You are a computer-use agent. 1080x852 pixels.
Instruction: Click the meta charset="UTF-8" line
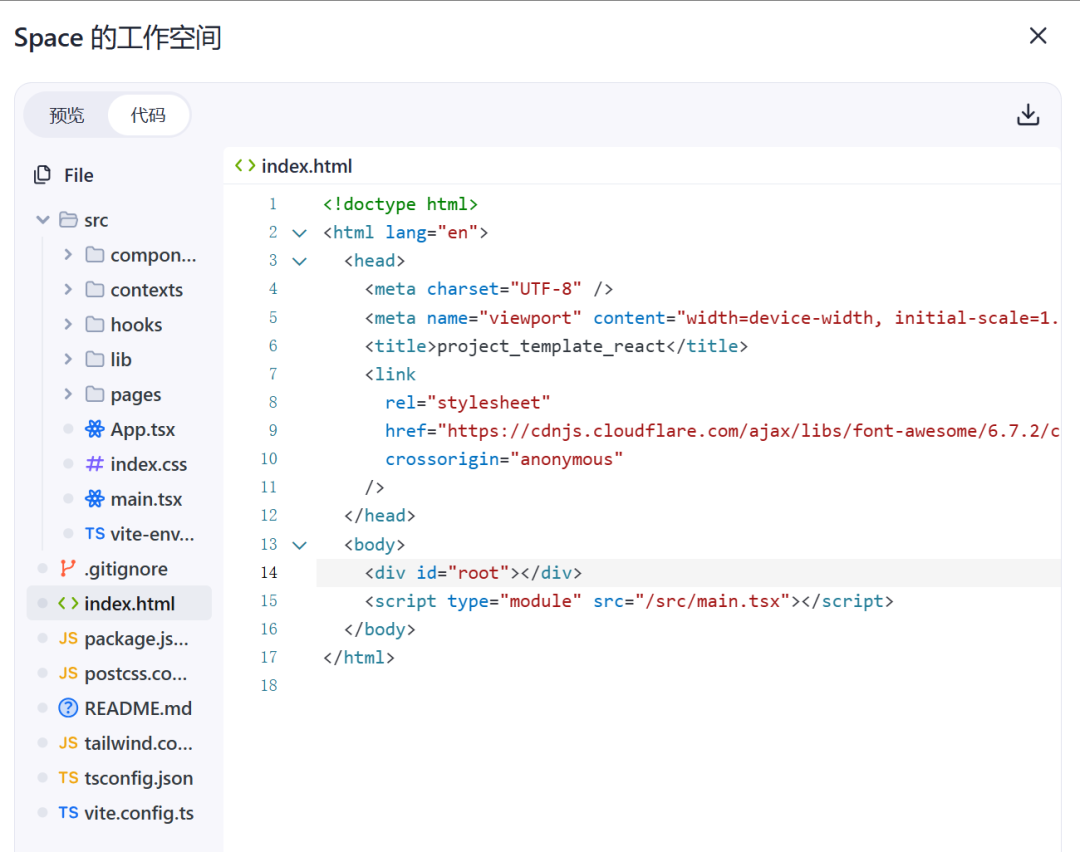click(489, 289)
